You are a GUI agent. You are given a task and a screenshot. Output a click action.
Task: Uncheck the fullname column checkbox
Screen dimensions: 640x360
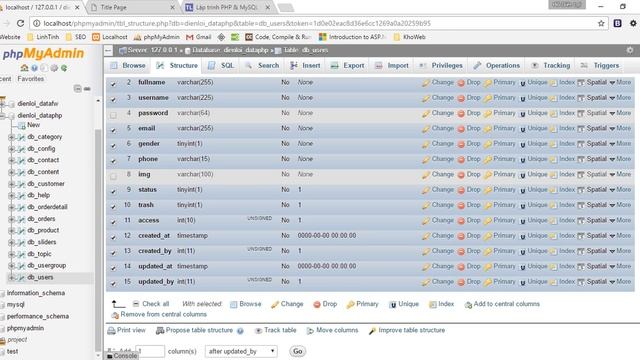[x=113, y=84]
